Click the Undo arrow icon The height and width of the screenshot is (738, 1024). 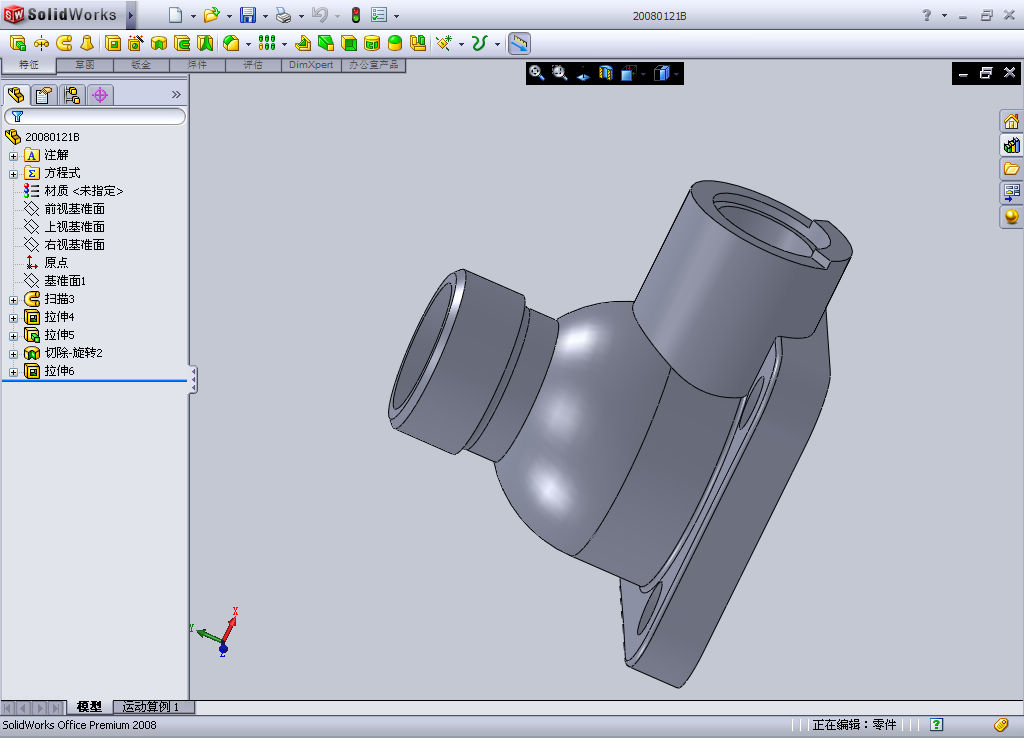pos(319,14)
